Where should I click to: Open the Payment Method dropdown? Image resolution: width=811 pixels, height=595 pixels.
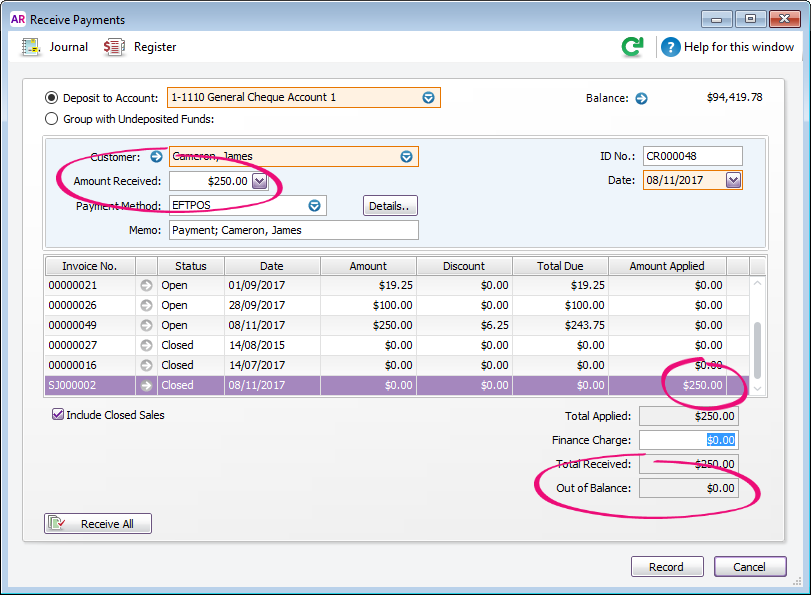tap(314, 205)
